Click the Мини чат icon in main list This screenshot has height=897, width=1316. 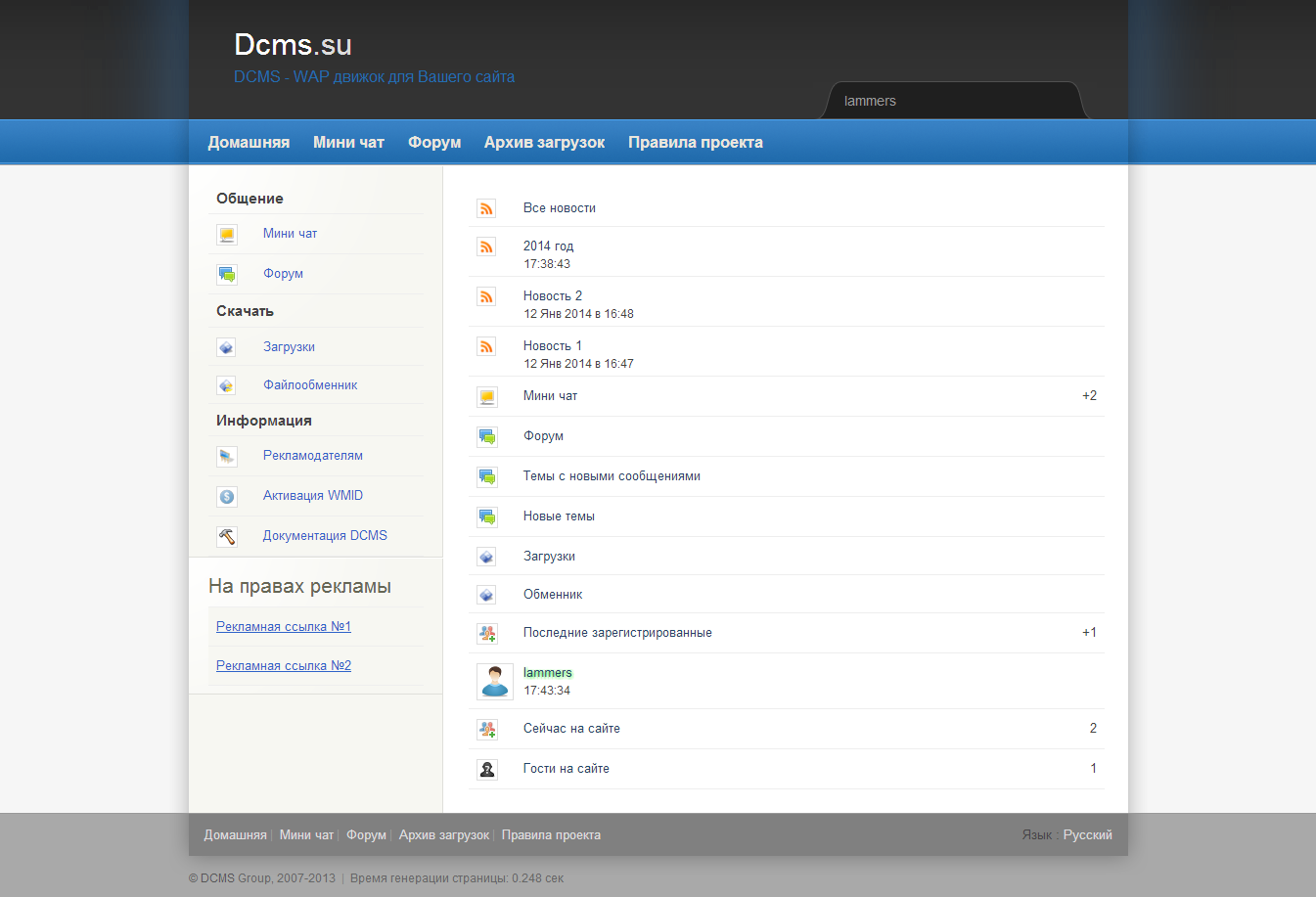point(487,397)
